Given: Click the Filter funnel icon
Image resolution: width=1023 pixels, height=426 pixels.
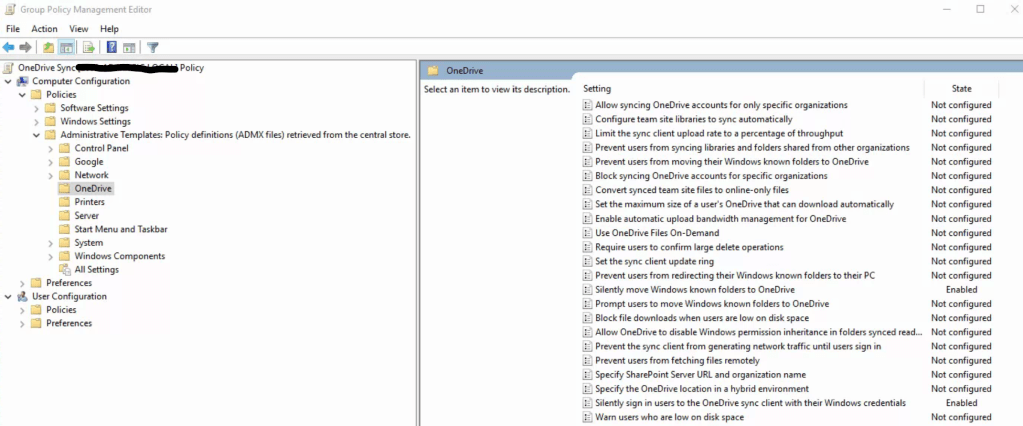Looking at the screenshot, I should pyautogui.click(x=153, y=47).
